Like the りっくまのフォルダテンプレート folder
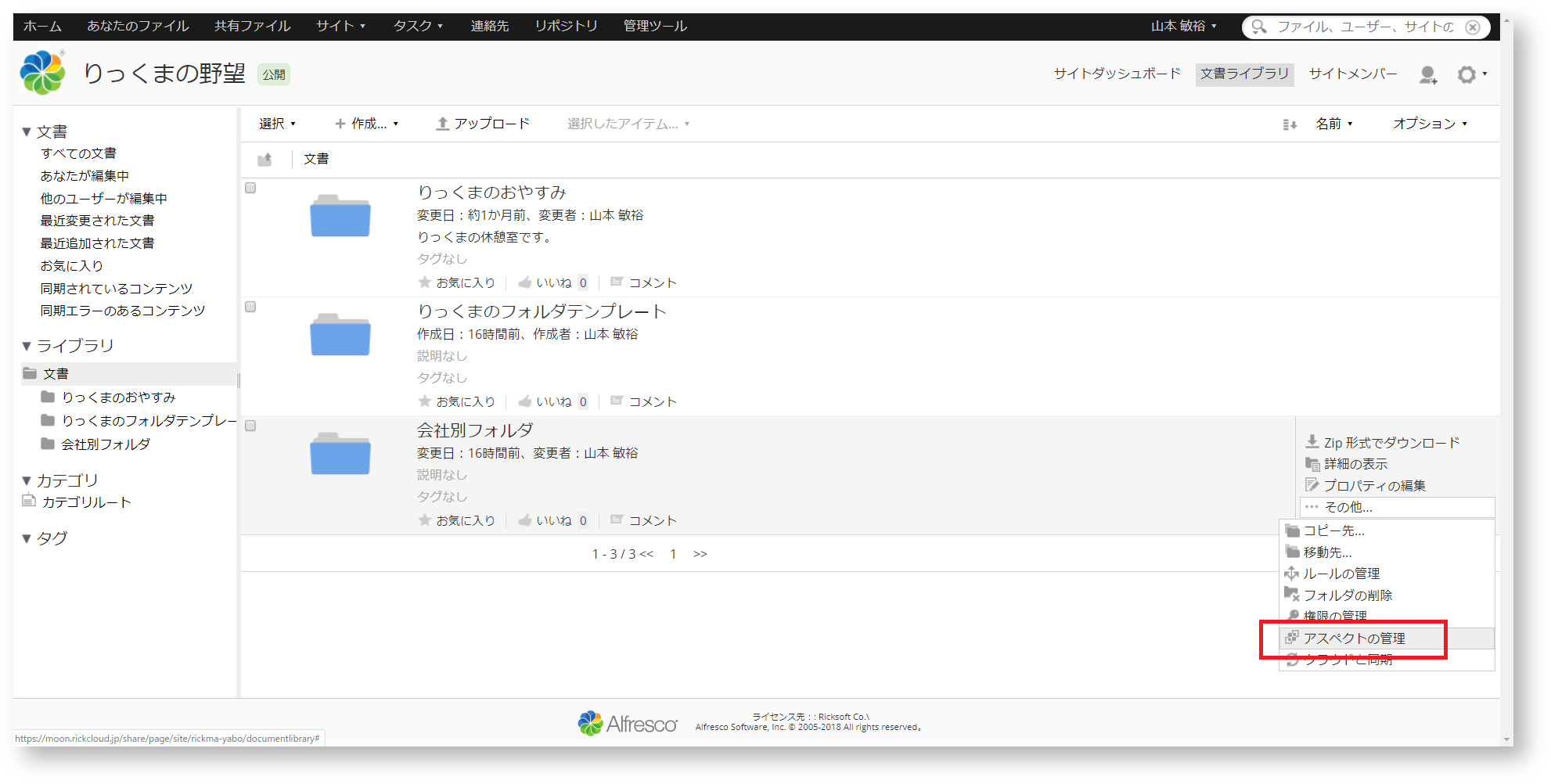1551x784 pixels. (x=545, y=401)
